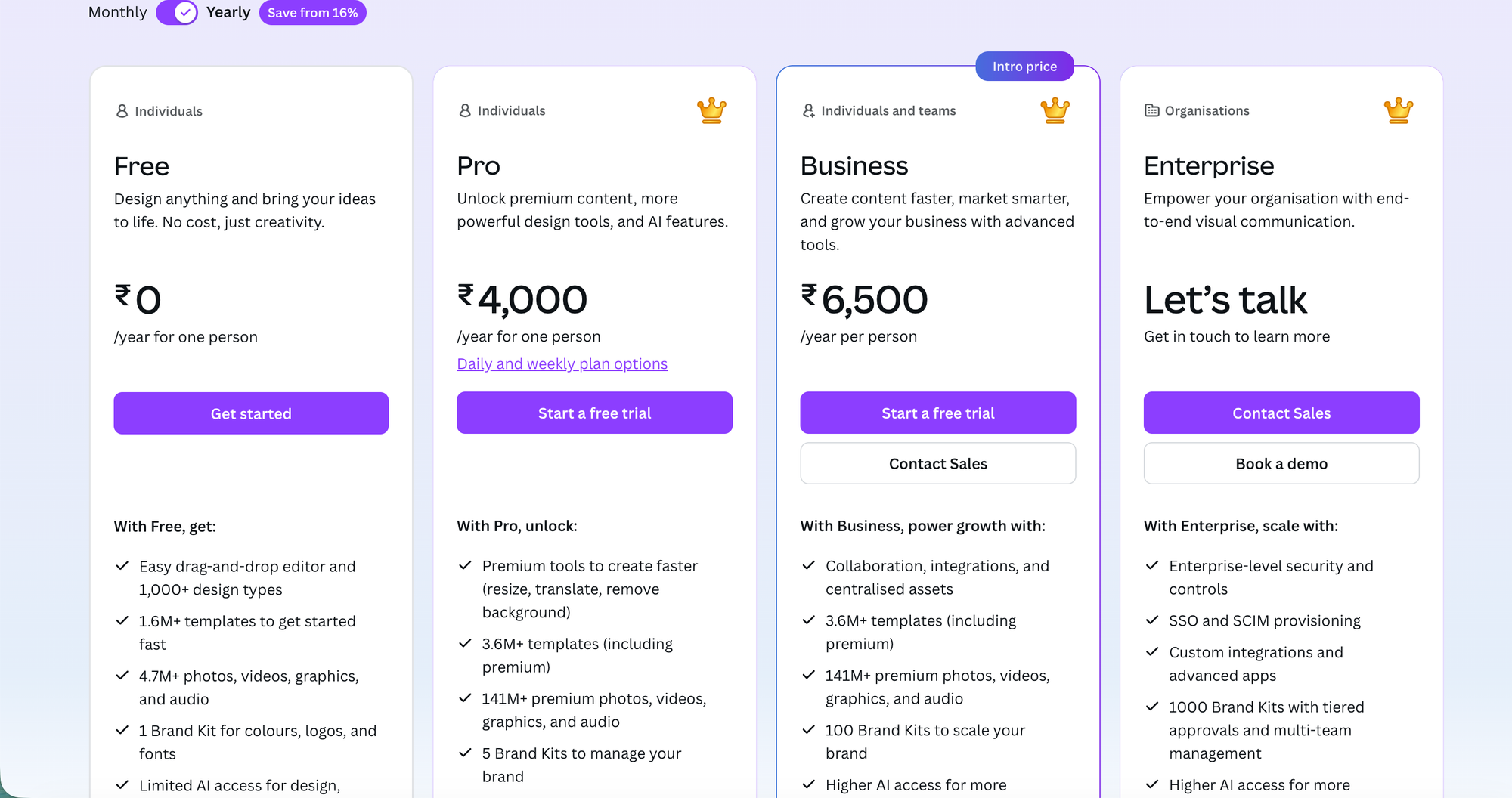The image size is (1512, 798).
Task: Click 'Contact Sales' under Business plan
Action: coord(937,463)
